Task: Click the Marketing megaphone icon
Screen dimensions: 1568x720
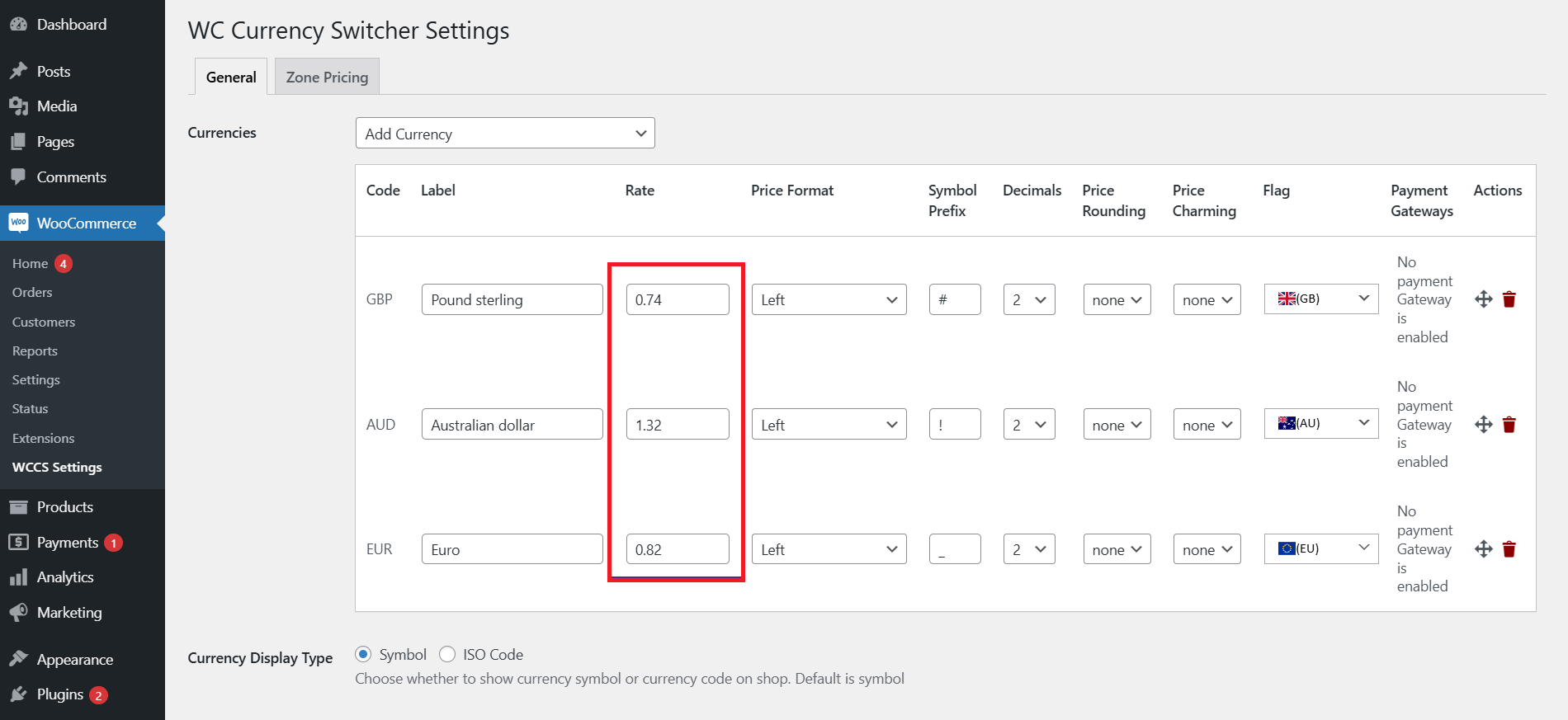Action: (18, 613)
